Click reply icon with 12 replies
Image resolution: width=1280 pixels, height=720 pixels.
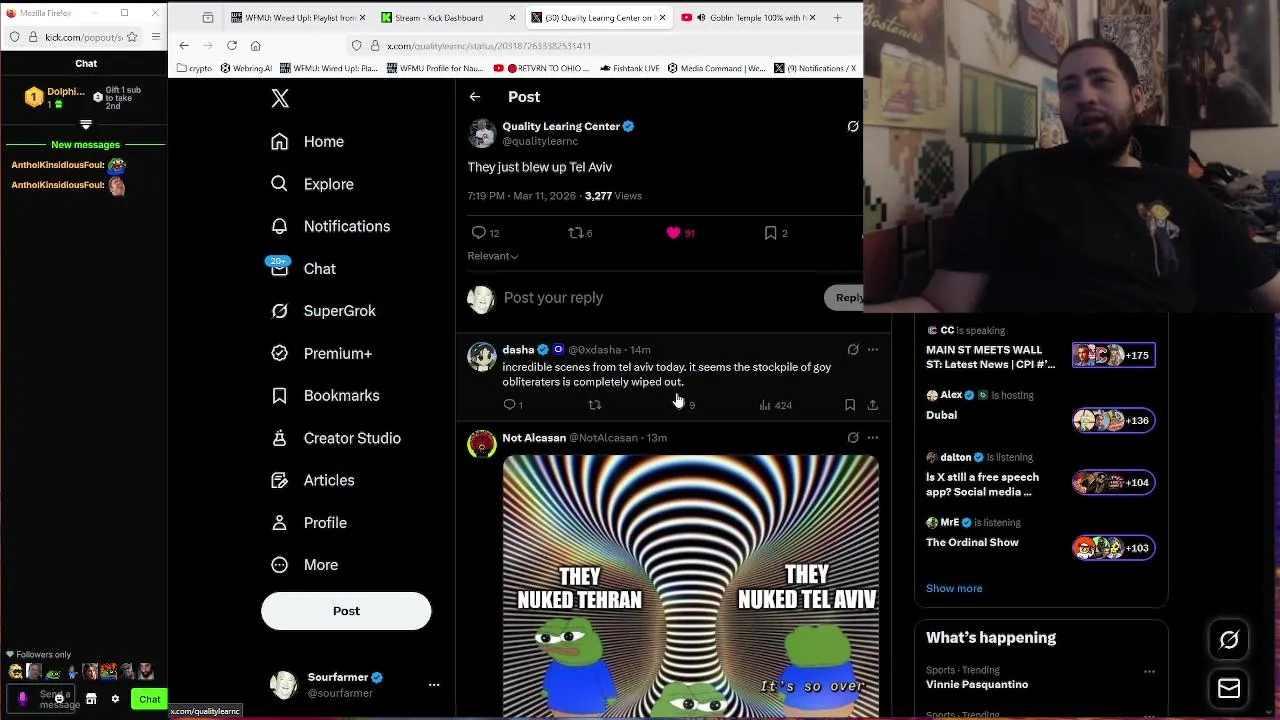[x=485, y=233]
